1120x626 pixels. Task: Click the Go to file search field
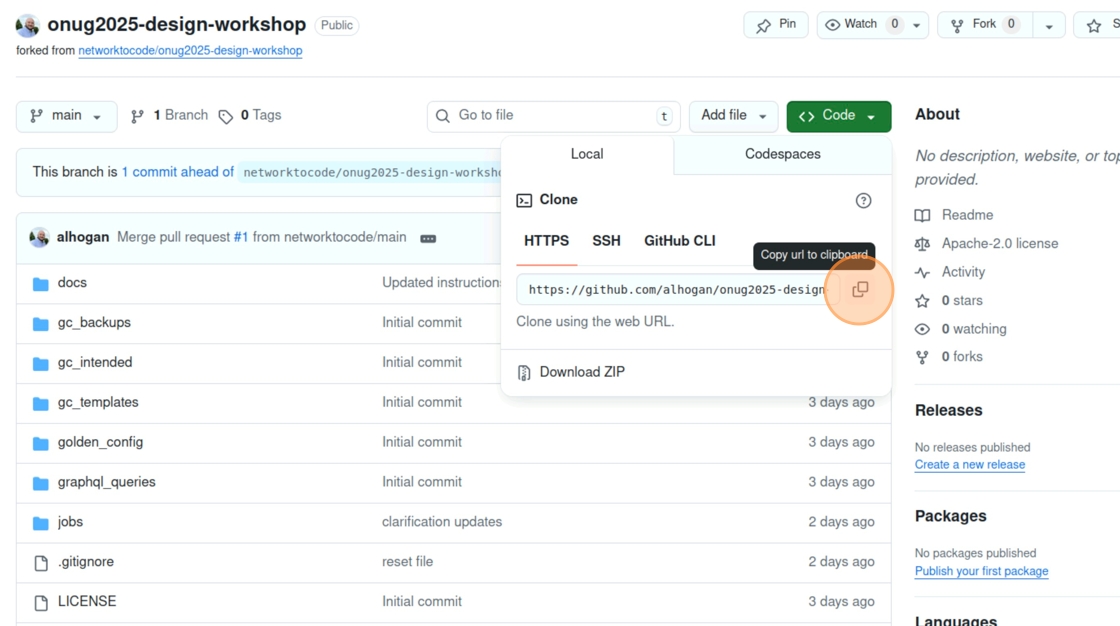pyautogui.click(x=554, y=116)
